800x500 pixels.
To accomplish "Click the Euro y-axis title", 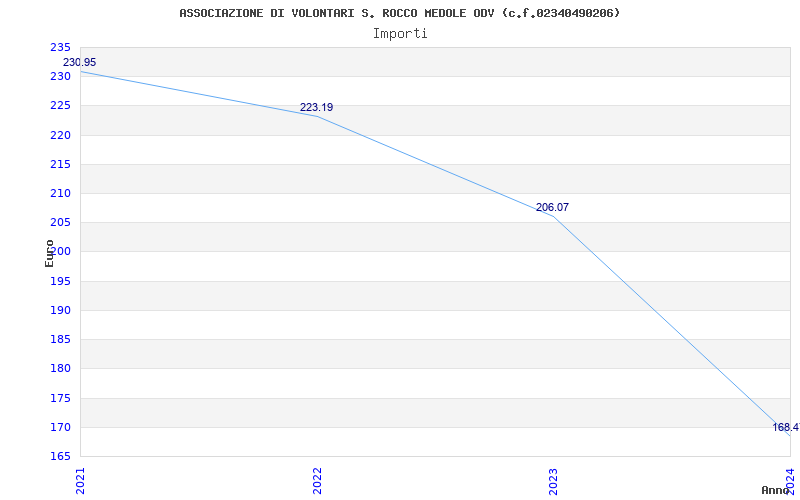I will click(x=49, y=253).
